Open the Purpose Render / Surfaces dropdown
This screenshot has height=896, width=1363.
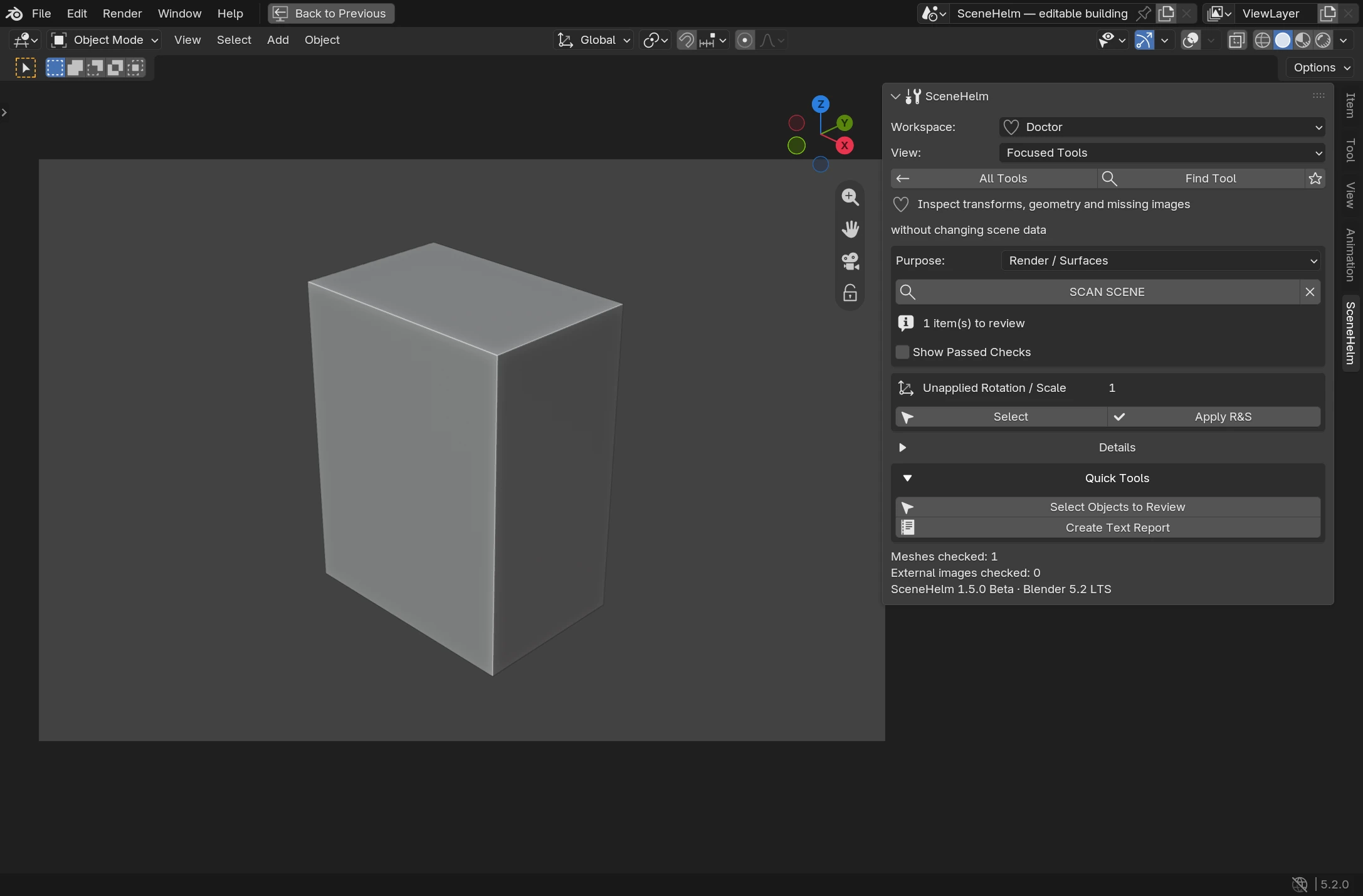[x=1160, y=261]
